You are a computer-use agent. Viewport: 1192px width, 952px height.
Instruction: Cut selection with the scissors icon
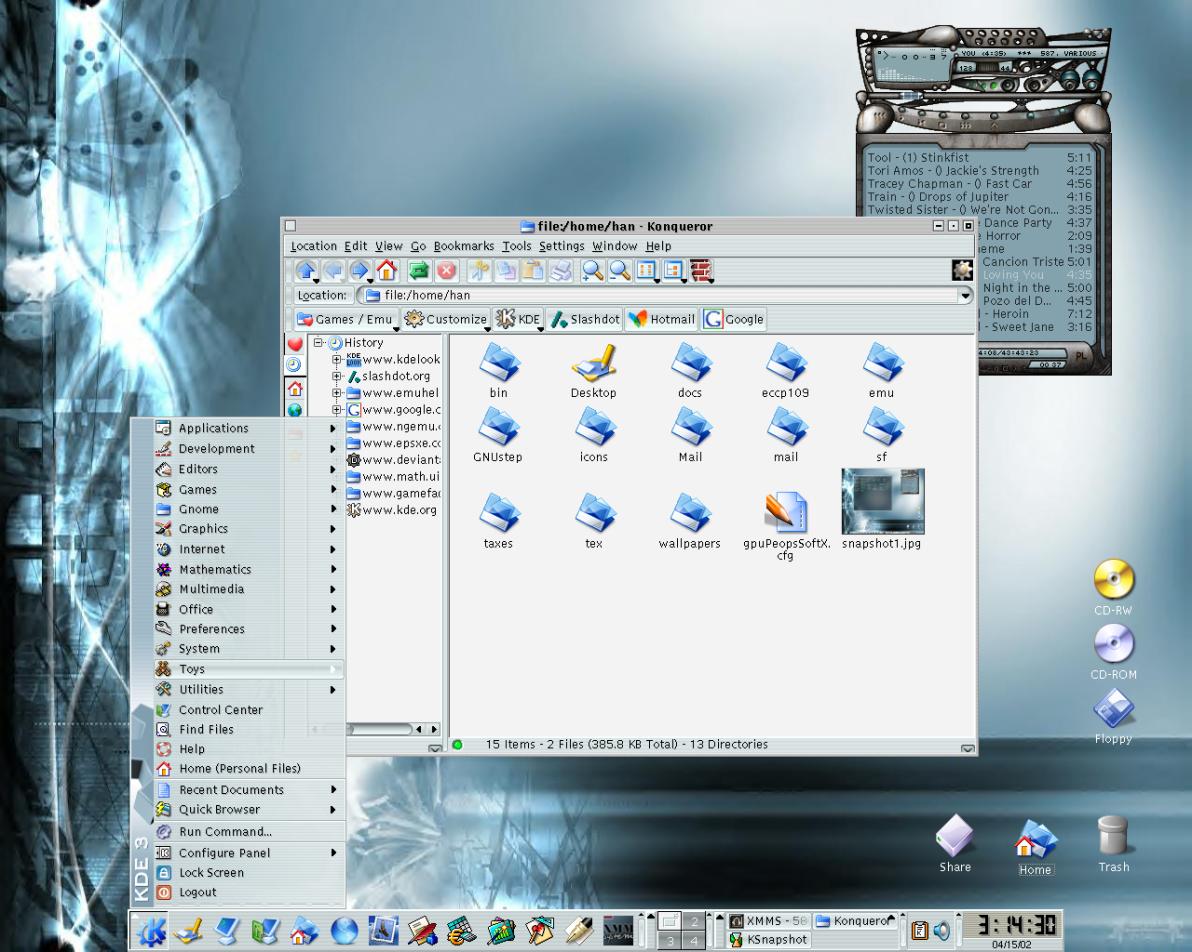479,270
